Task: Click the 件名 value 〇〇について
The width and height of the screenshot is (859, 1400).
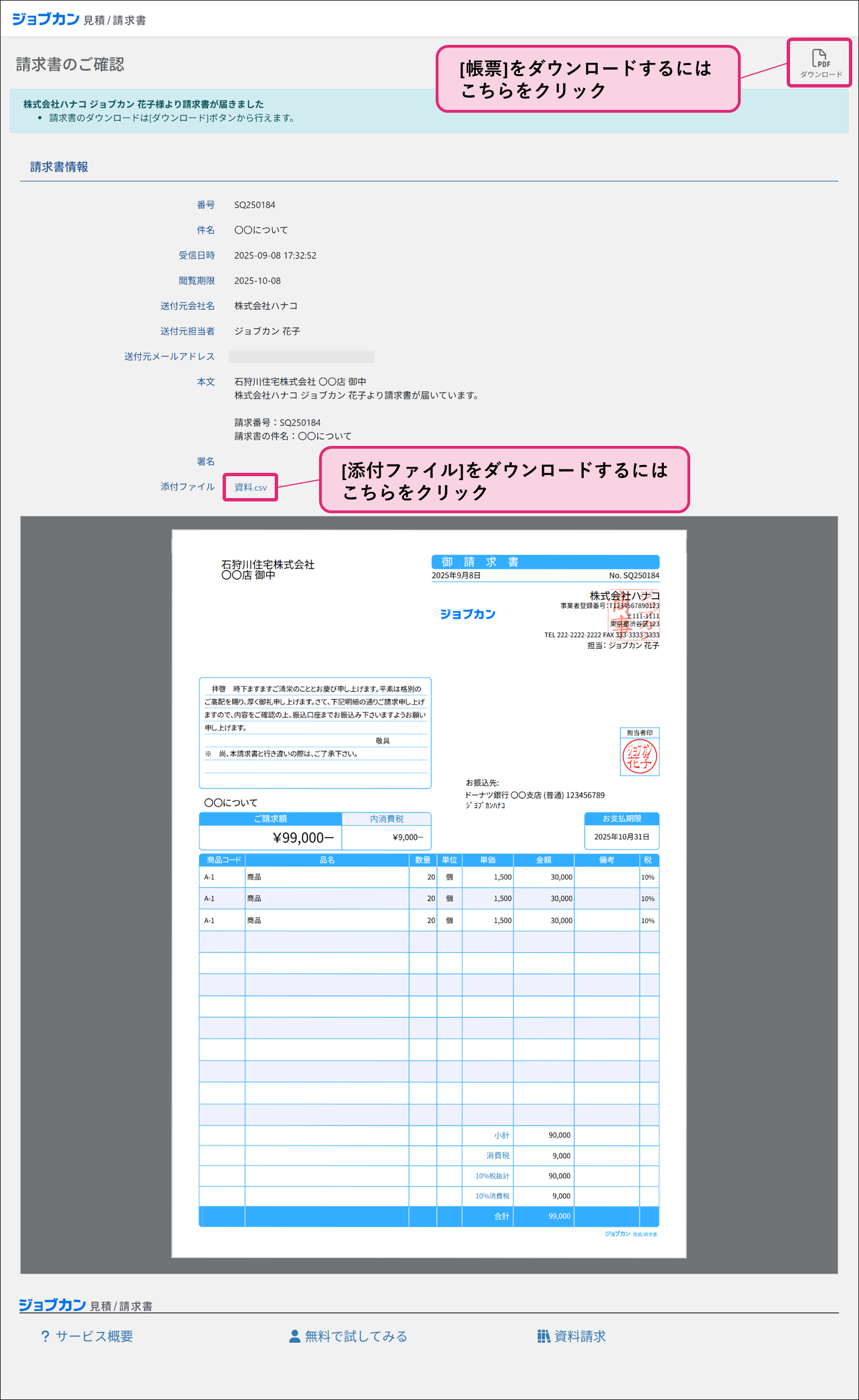Action: [261, 230]
